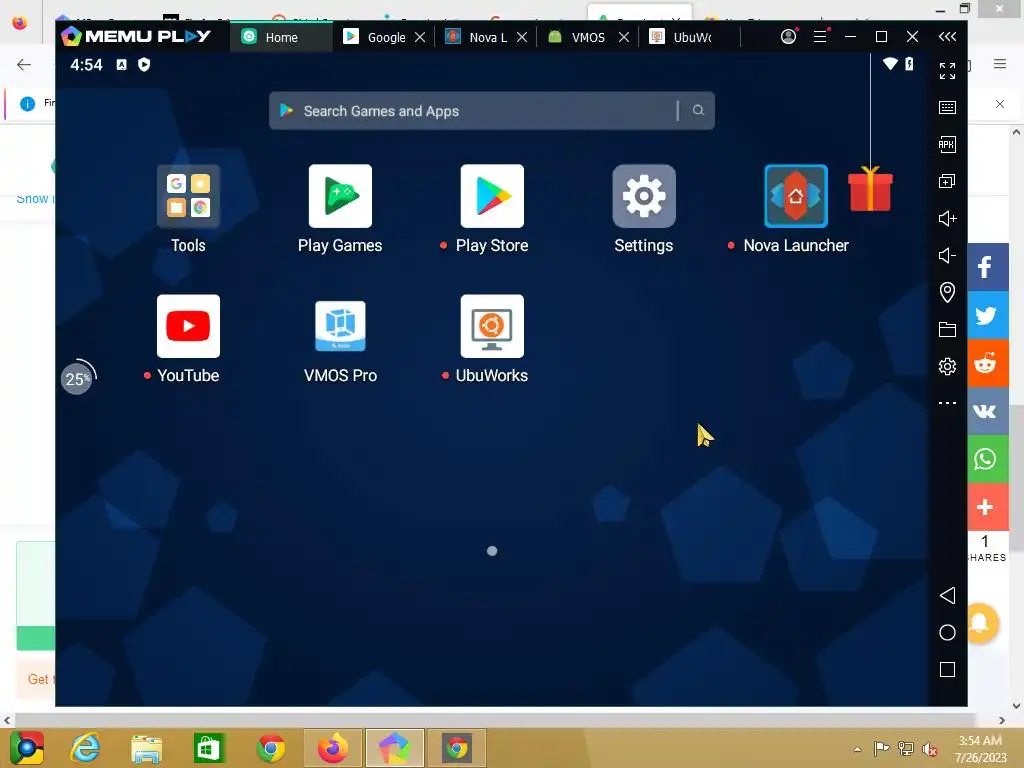Click the shield status bar icon
The height and width of the screenshot is (768, 1024).
[x=144, y=64]
